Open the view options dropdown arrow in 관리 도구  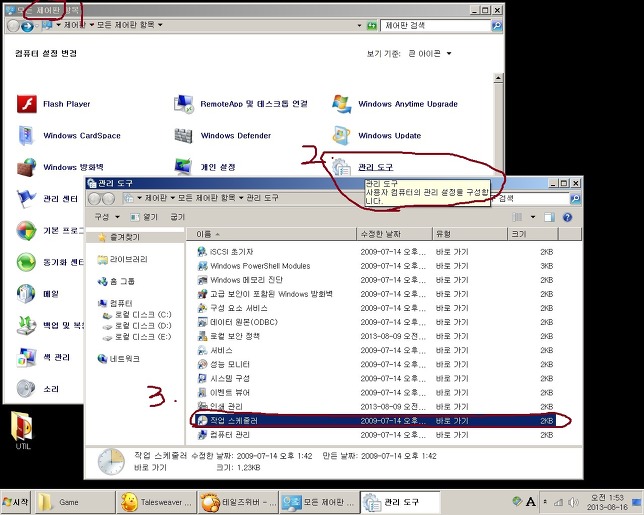click(533, 217)
